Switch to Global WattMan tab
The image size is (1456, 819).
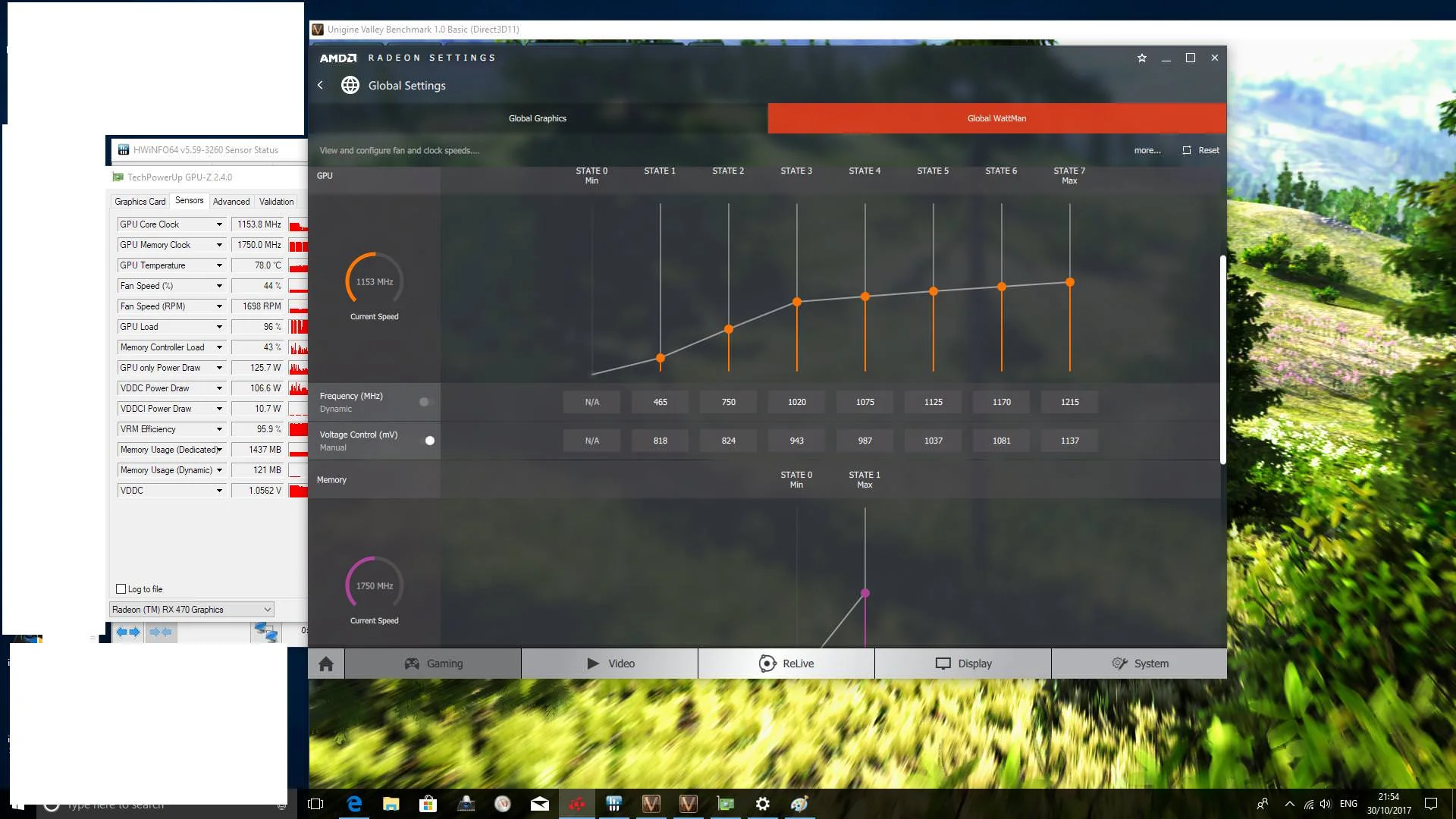[996, 118]
